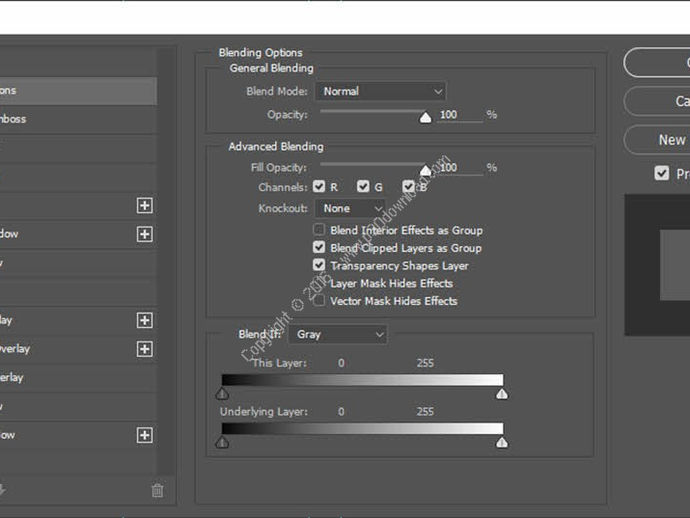Select the Bevel & Emboss 'nboss' row

point(78,119)
